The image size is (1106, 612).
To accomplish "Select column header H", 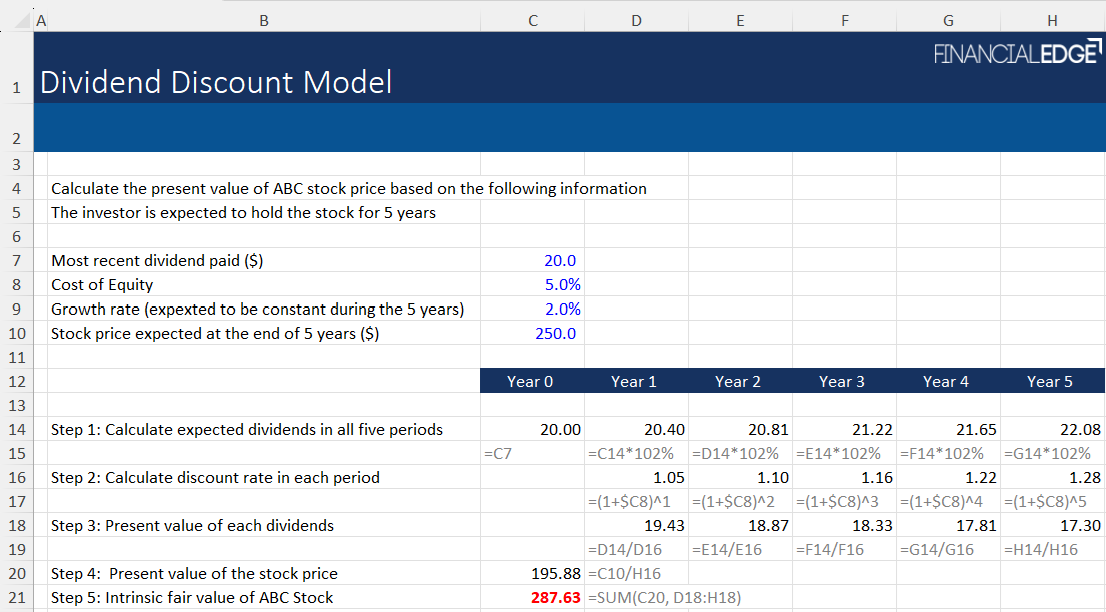I will tap(1051, 19).
